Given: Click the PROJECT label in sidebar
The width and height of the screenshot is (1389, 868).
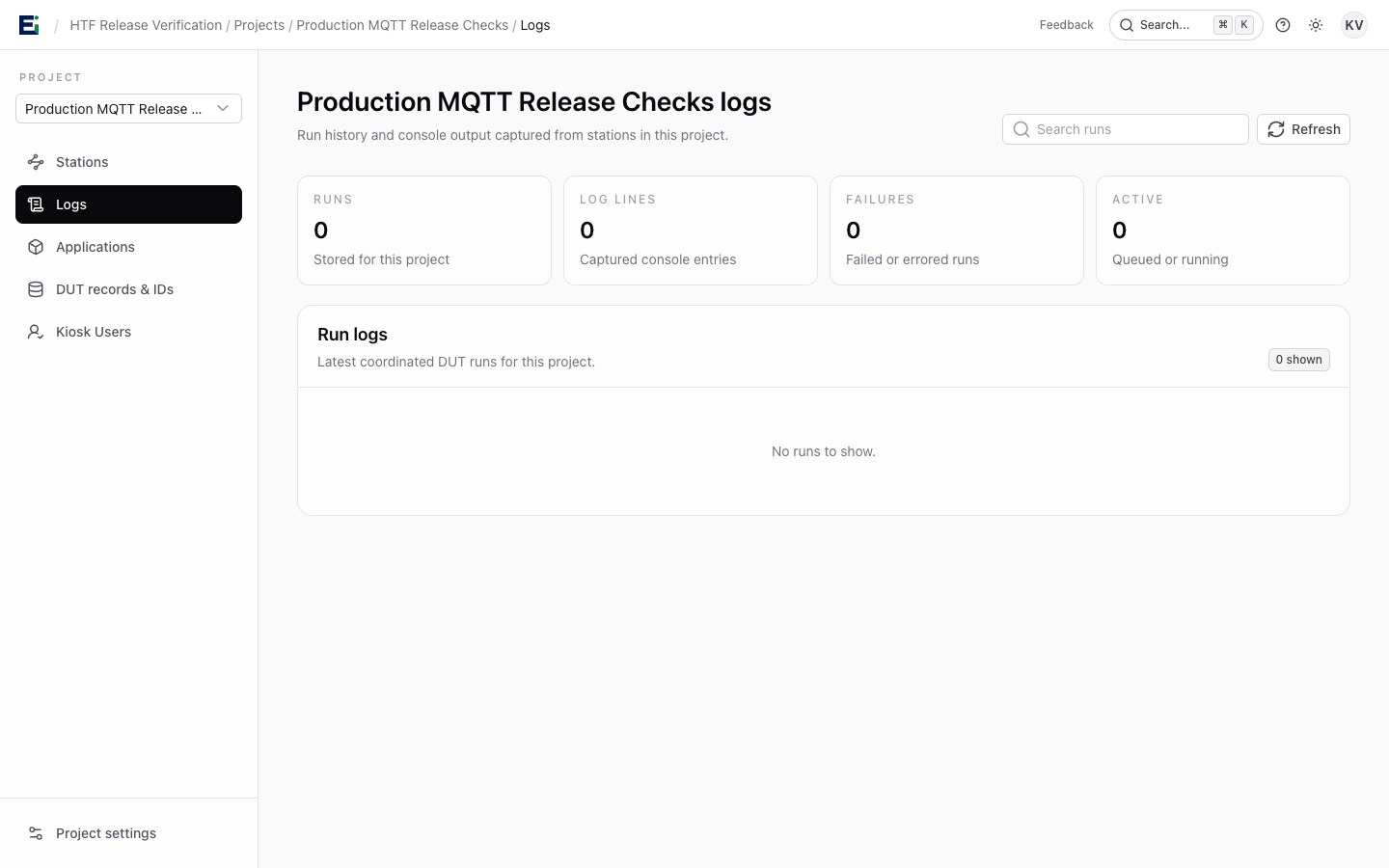Looking at the screenshot, I should (50, 77).
